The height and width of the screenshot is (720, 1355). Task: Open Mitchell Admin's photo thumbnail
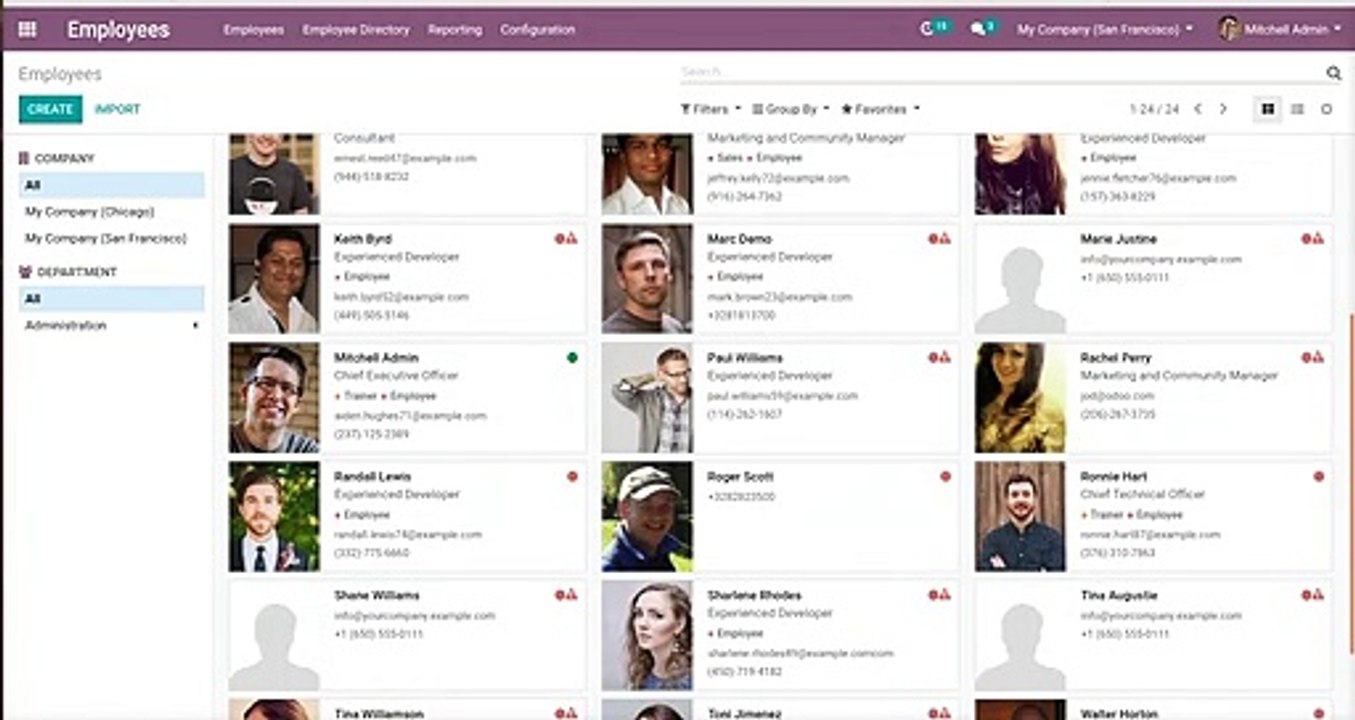coord(274,398)
